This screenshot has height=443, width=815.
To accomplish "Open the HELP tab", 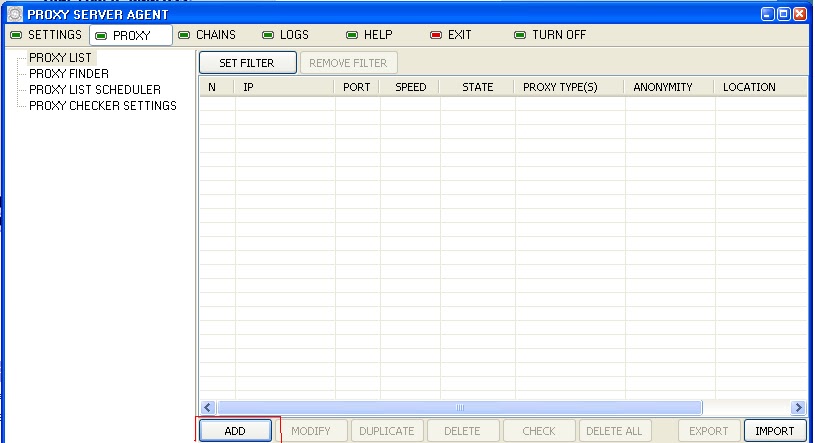I will coord(369,35).
